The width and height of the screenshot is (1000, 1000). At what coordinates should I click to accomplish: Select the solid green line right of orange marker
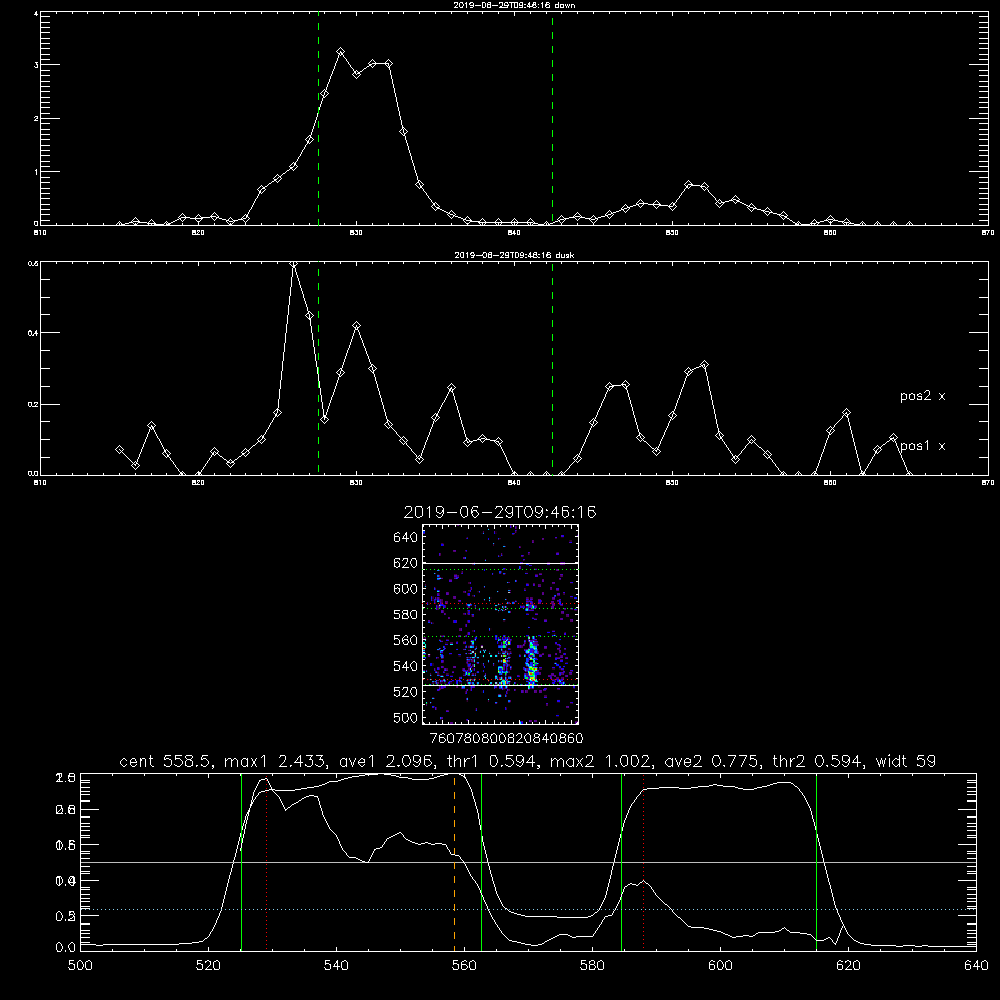pyautogui.click(x=482, y=862)
